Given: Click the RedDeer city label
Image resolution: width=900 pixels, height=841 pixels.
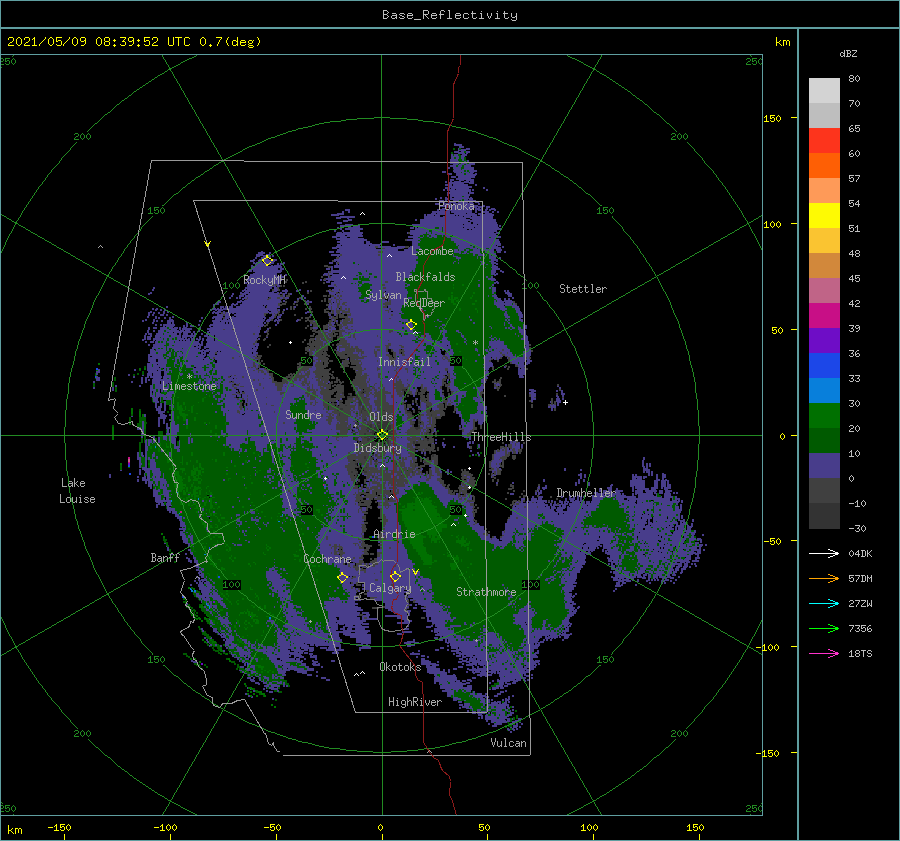Looking at the screenshot, I should click(424, 303).
